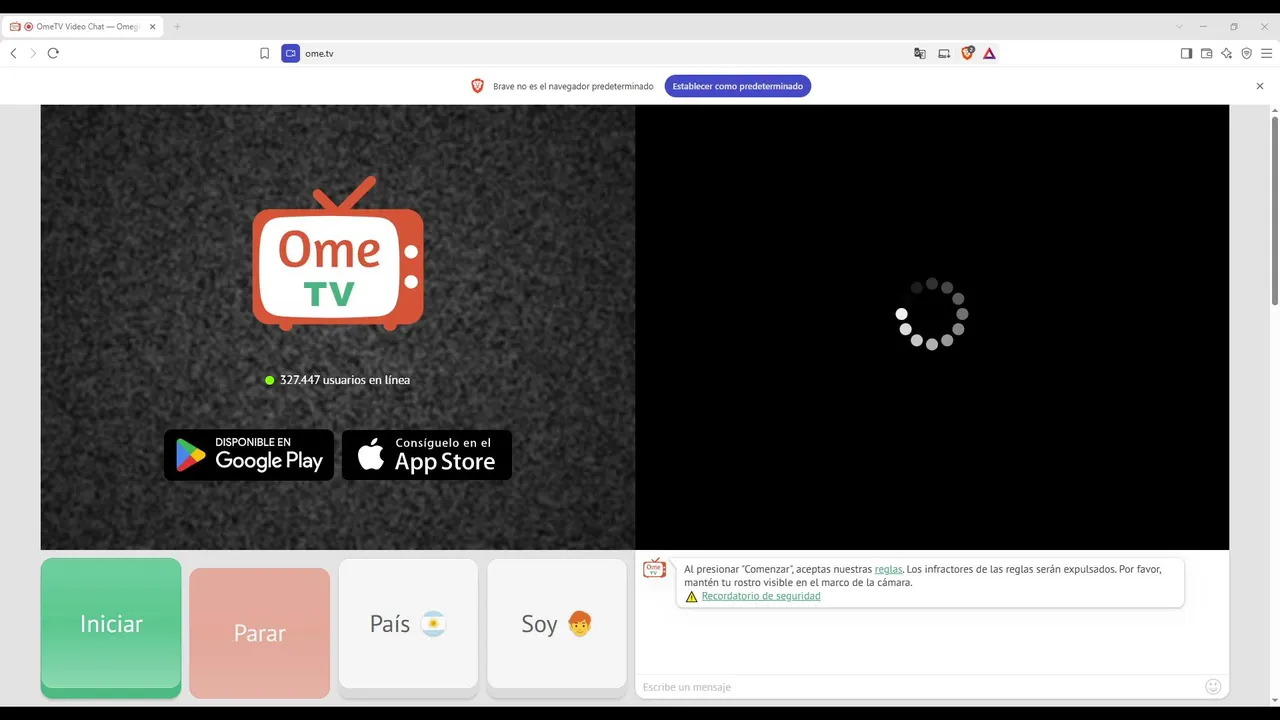
Task: Go forward with the browser forward arrow
Action: point(33,53)
